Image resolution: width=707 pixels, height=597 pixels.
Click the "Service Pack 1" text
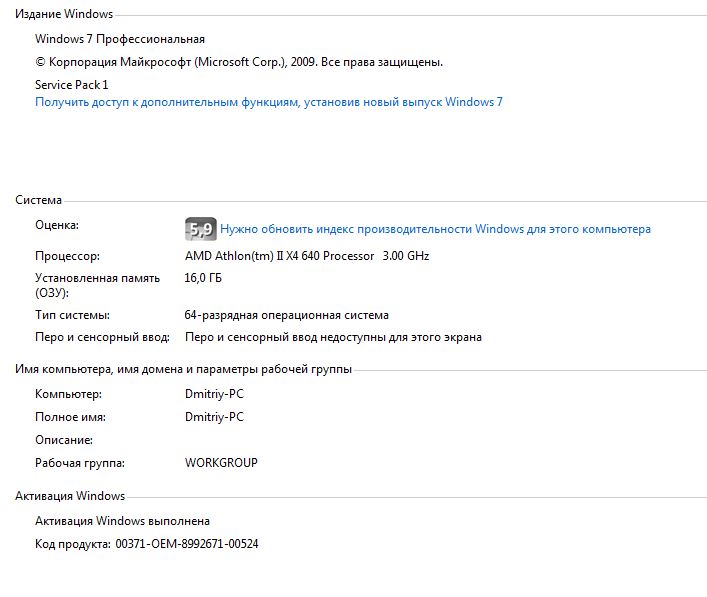click(72, 85)
